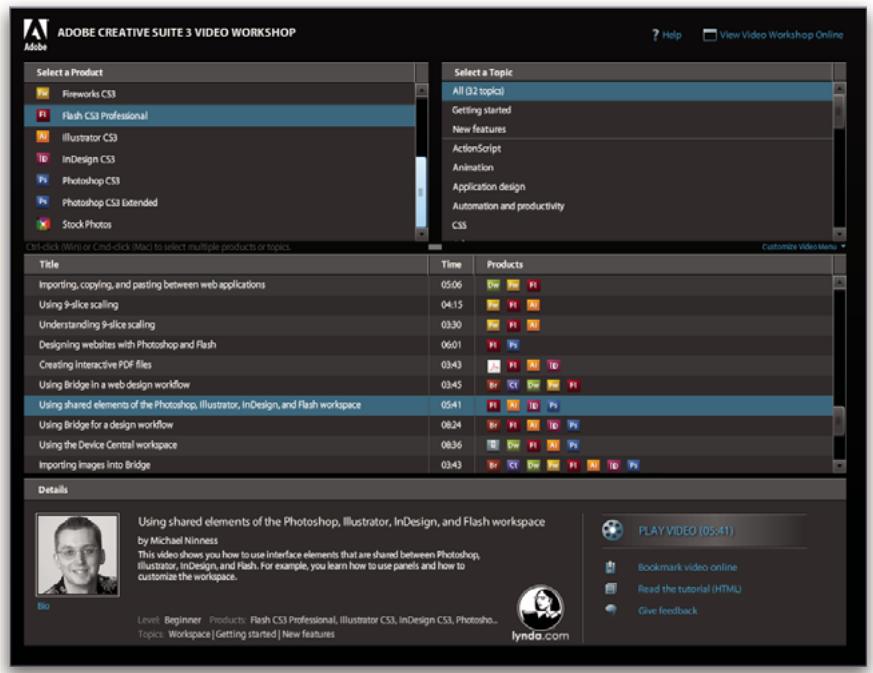Open the Customize Video Menu dropdown
The width and height of the screenshot is (873, 673).
(x=803, y=246)
